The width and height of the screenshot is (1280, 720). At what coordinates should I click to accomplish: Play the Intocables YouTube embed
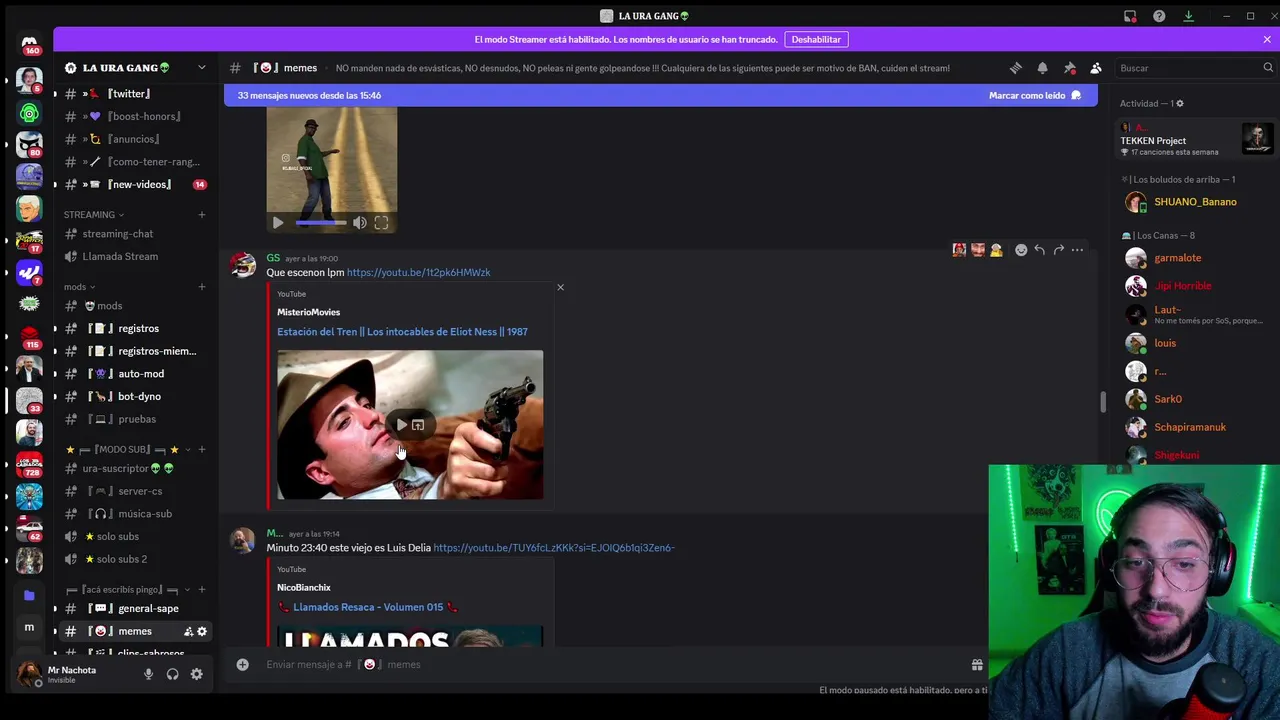coord(401,425)
